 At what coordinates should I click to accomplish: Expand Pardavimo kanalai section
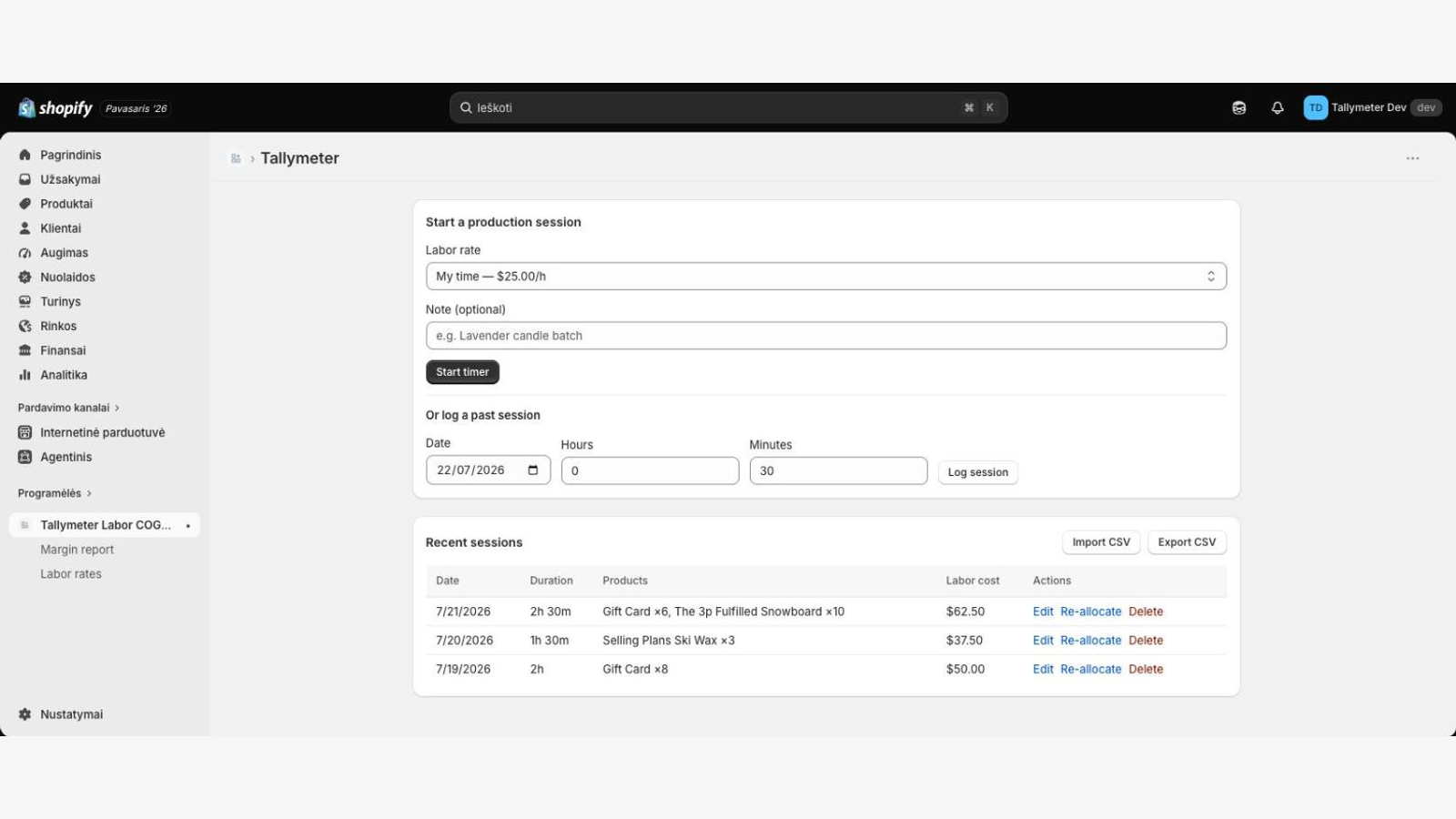pyautogui.click(x=68, y=408)
